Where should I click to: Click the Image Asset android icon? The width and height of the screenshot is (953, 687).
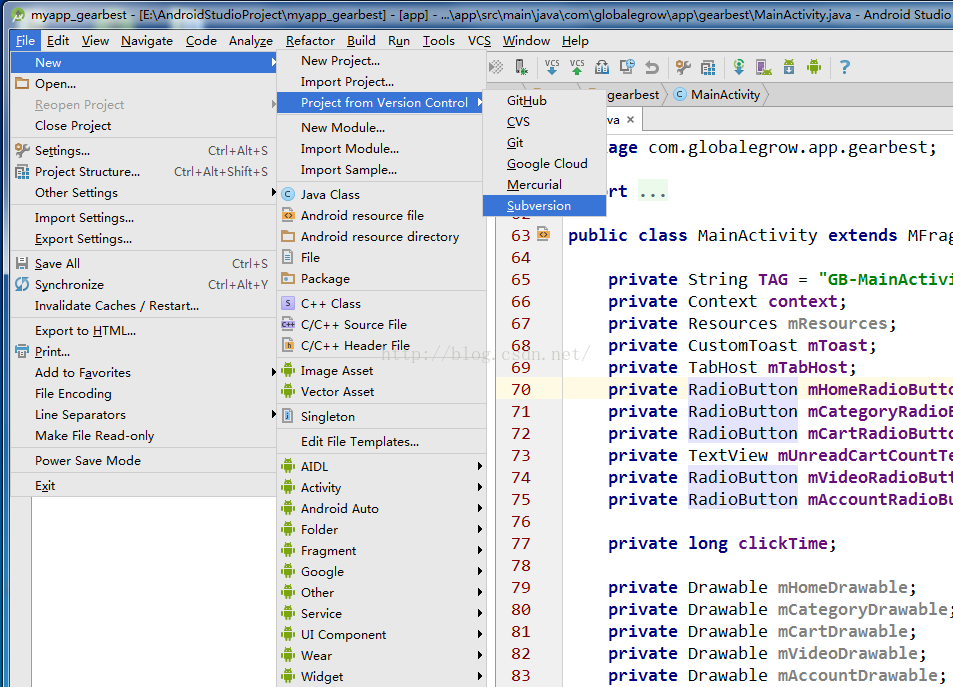[x=288, y=370]
